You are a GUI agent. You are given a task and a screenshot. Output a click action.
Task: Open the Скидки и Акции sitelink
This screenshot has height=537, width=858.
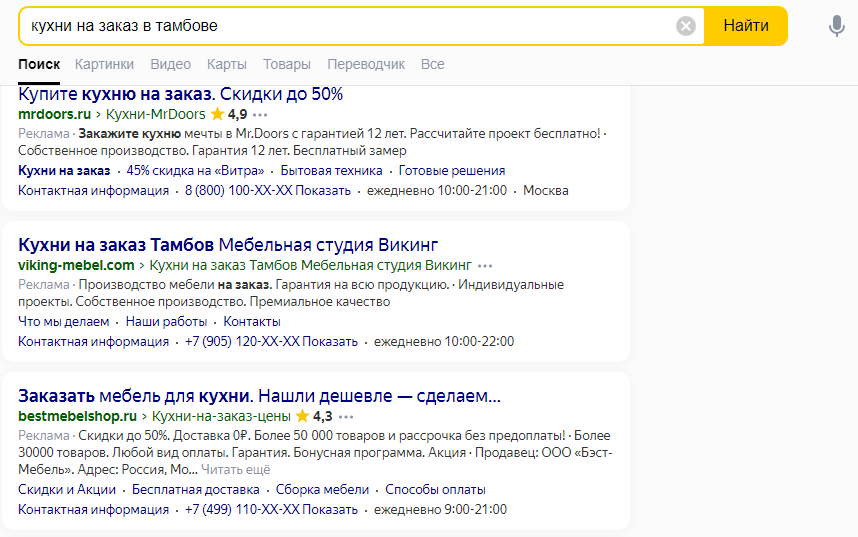coord(67,489)
